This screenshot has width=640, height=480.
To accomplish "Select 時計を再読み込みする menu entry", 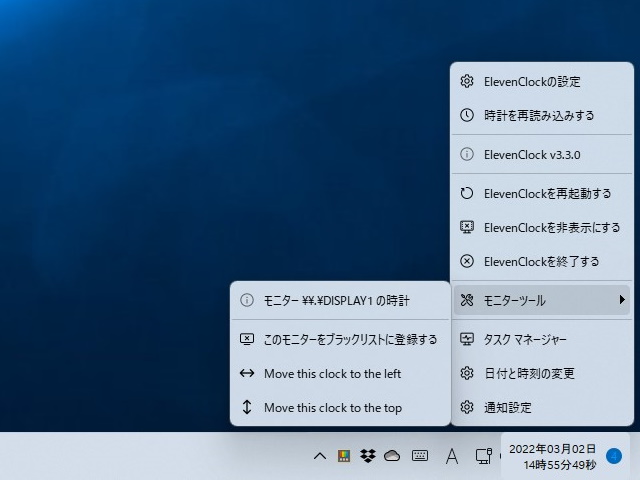I will (542, 116).
